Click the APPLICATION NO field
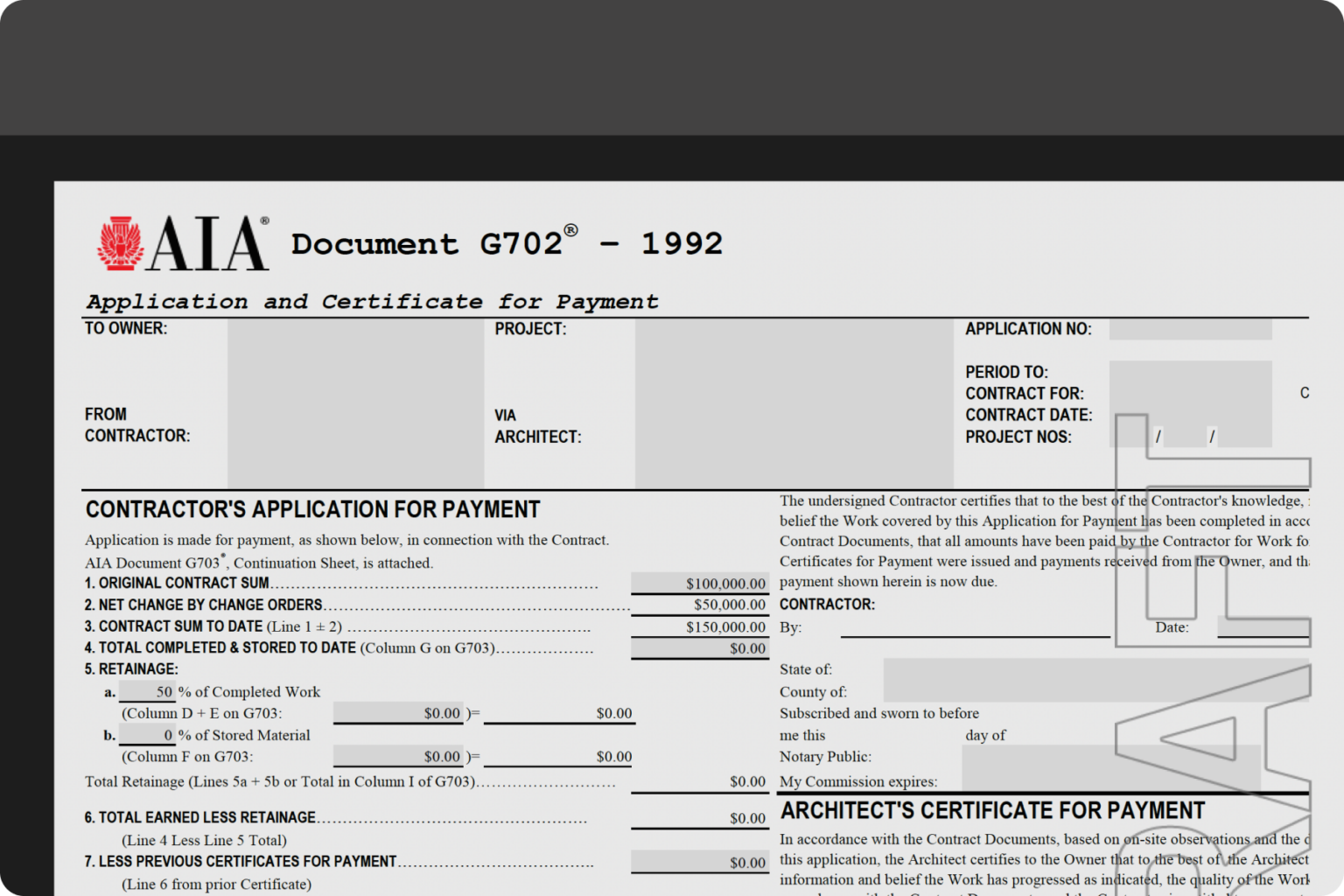The width and height of the screenshot is (1344, 896). point(1190,328)
